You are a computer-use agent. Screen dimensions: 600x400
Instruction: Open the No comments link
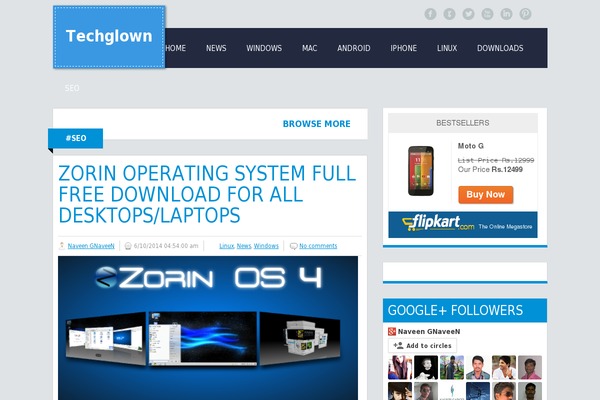pos(318,246)
